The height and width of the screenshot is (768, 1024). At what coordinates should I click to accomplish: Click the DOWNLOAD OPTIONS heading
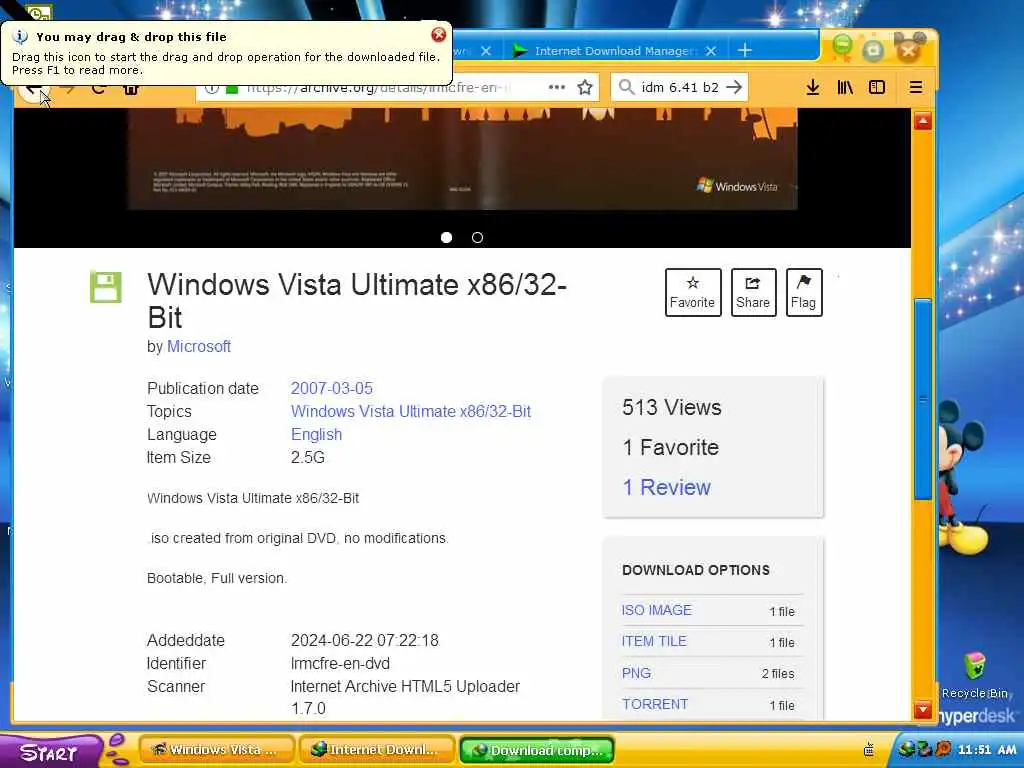click(696, 570)
